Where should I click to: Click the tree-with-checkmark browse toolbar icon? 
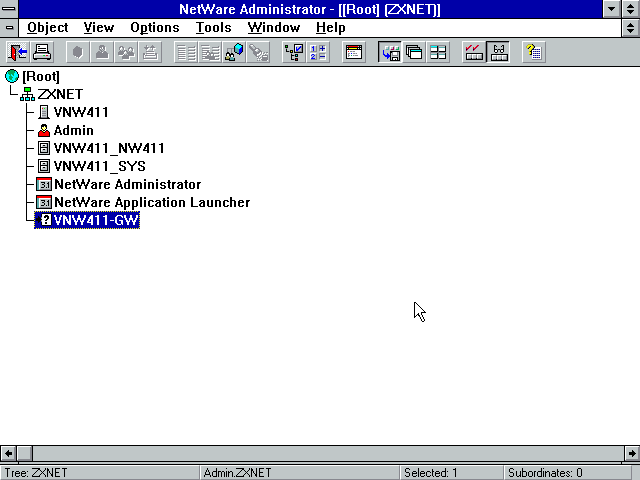pos(294,52)
